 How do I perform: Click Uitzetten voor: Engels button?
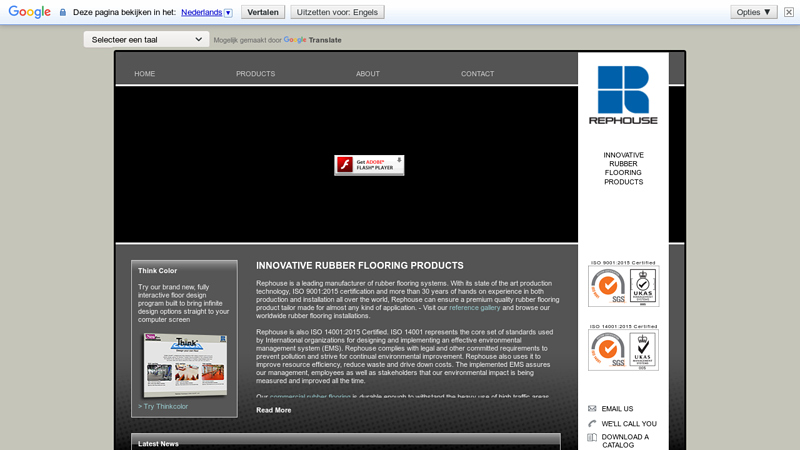[337, 12]
